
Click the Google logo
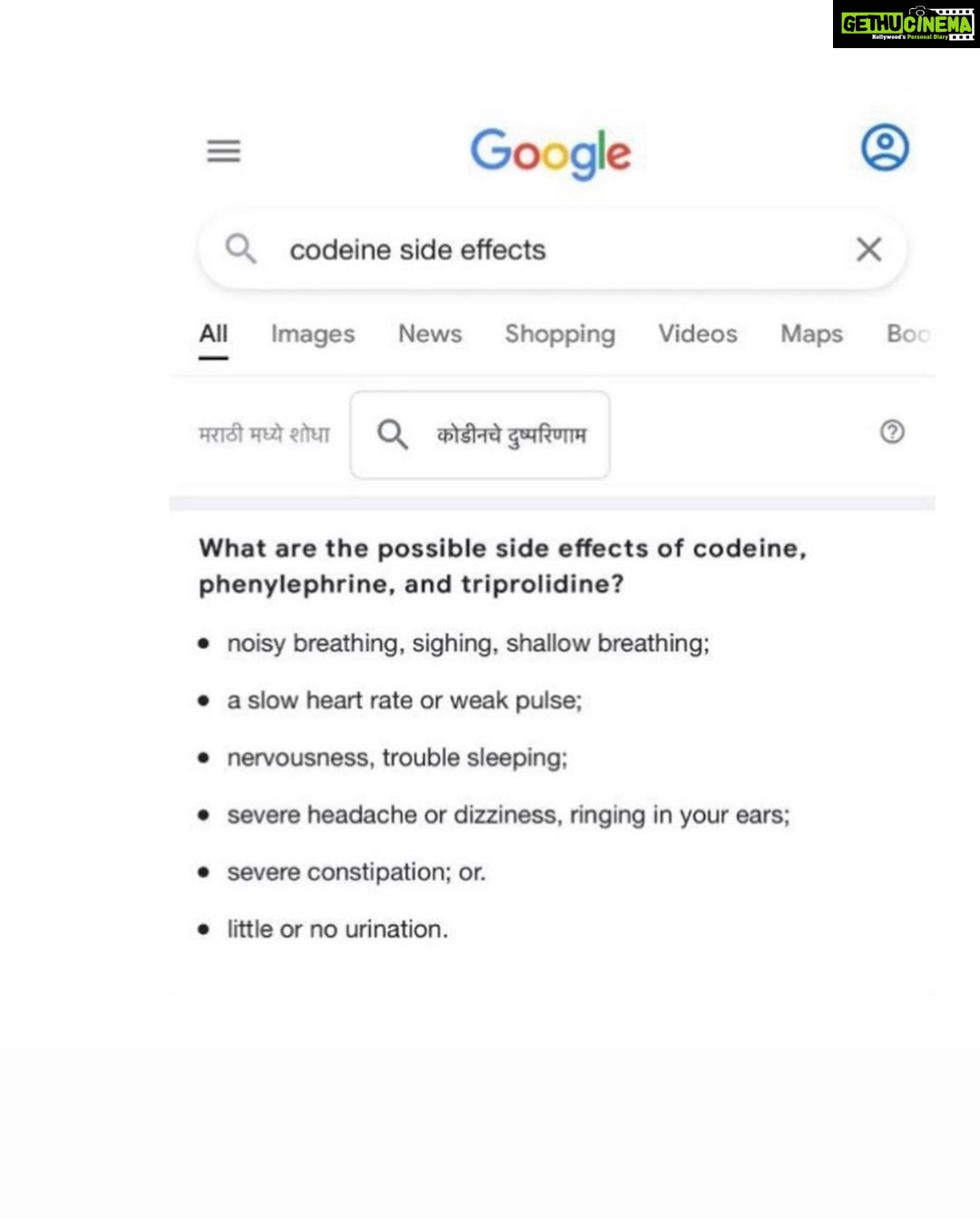click(x=550, y=152)
